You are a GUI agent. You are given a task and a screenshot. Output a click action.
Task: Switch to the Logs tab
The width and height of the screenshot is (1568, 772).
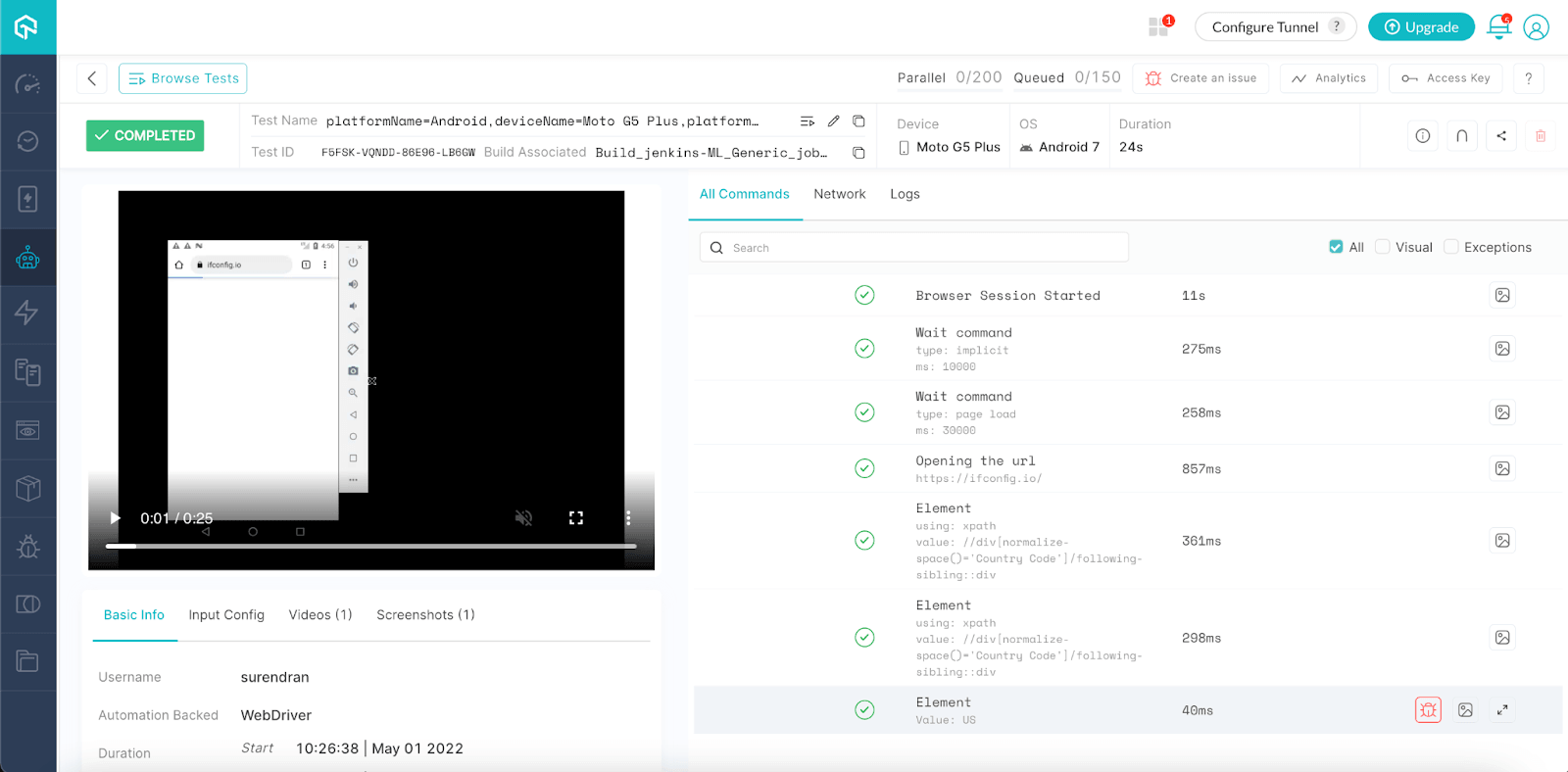point(905,194)
